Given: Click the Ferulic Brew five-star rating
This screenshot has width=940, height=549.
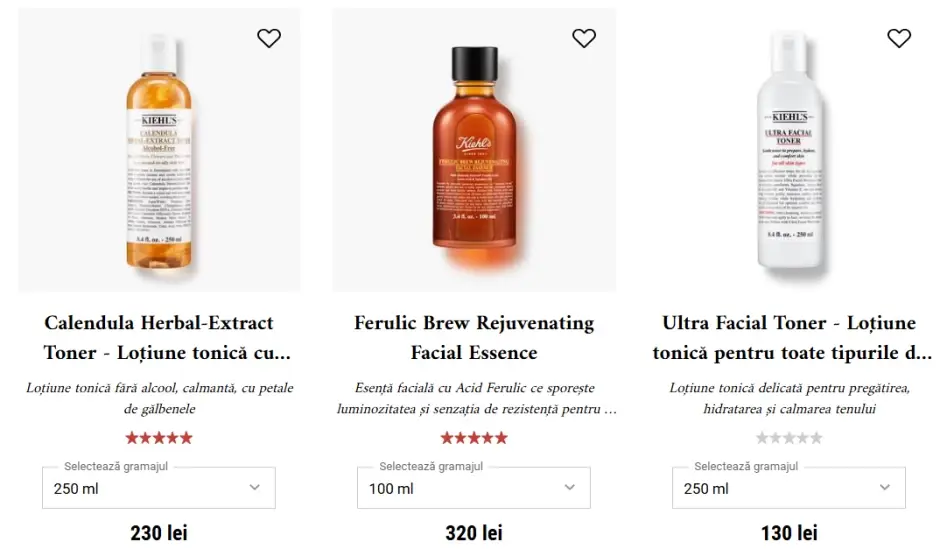Looking at the screenshot, I should pos(474,438).
